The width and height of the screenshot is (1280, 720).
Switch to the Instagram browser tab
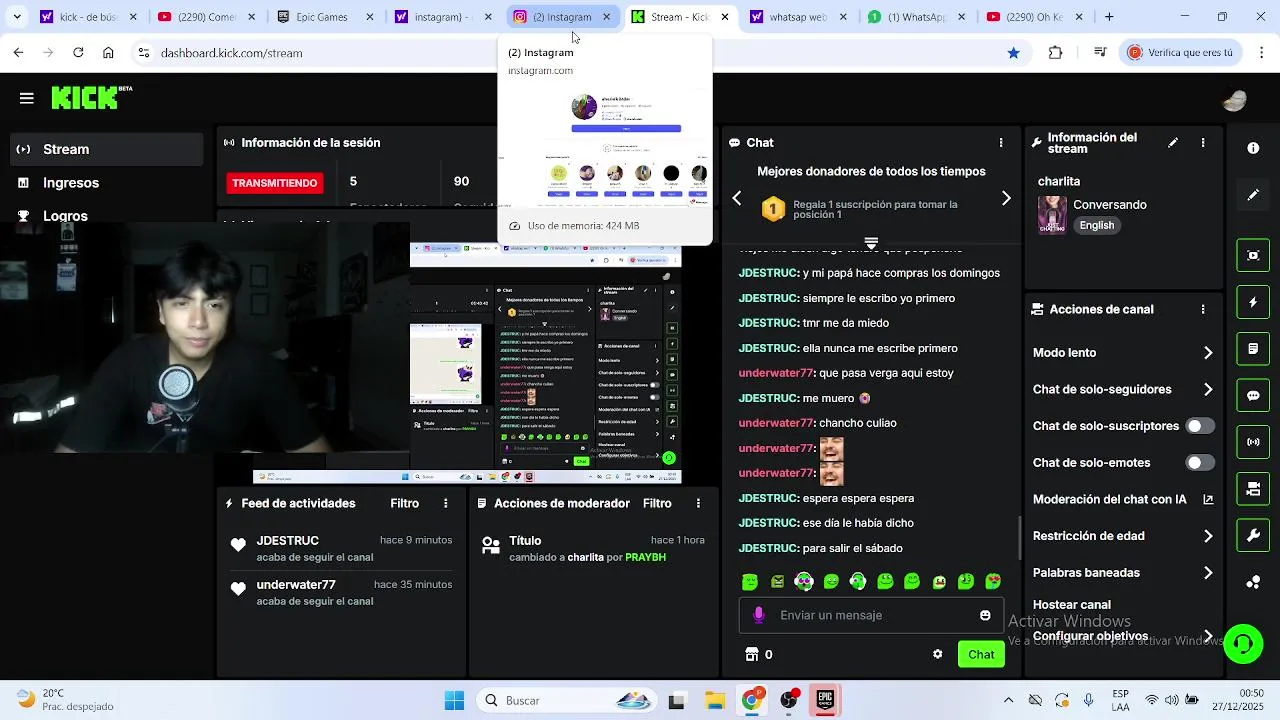click(562, 17)
